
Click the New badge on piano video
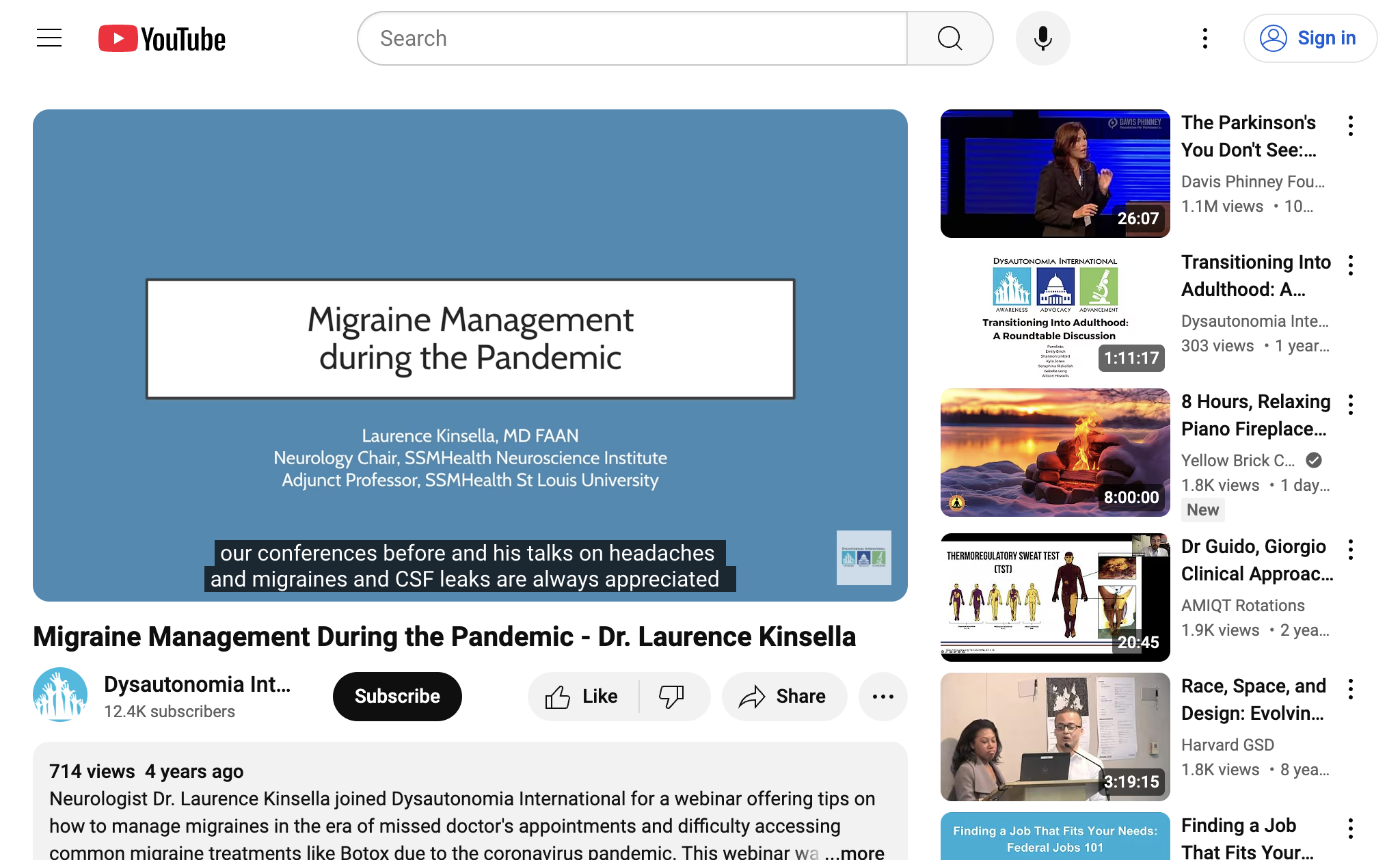pyautogui.click(x=1202, y=510)
